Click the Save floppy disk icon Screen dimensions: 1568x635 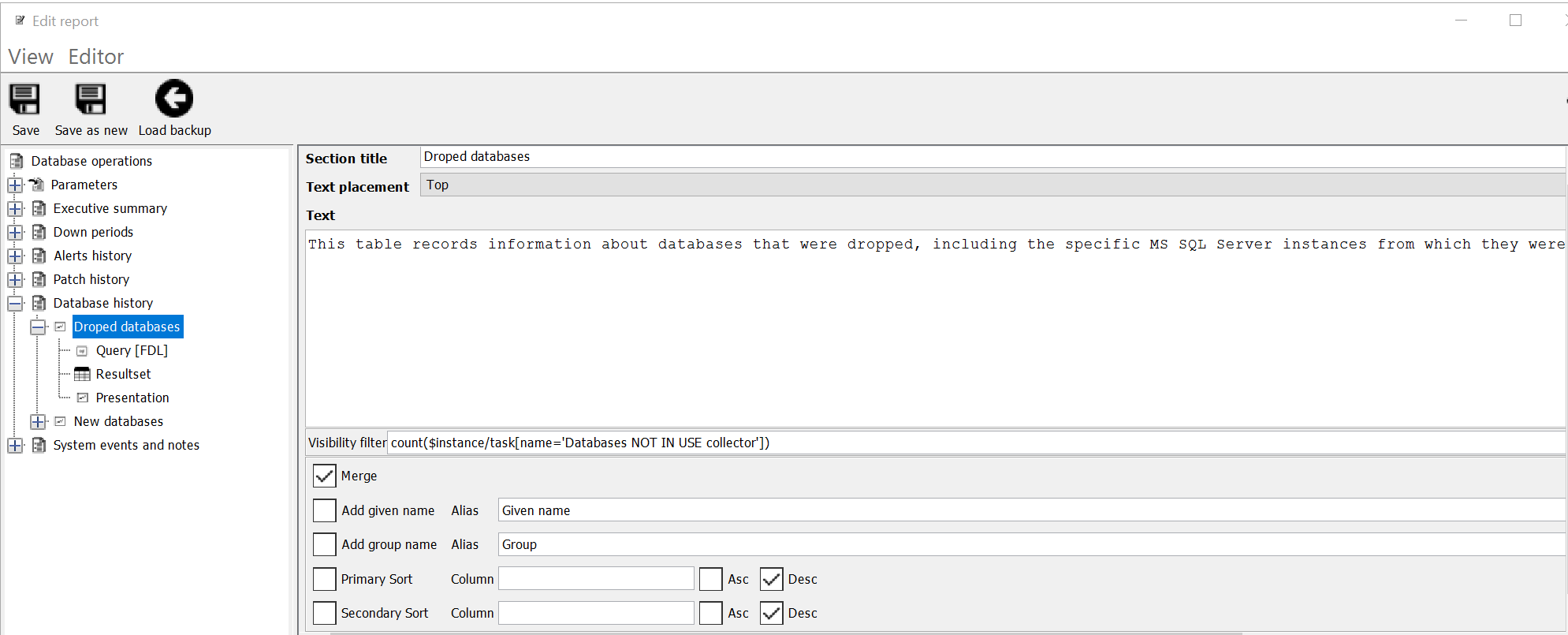pyautogui.click(x=24, y=100)
